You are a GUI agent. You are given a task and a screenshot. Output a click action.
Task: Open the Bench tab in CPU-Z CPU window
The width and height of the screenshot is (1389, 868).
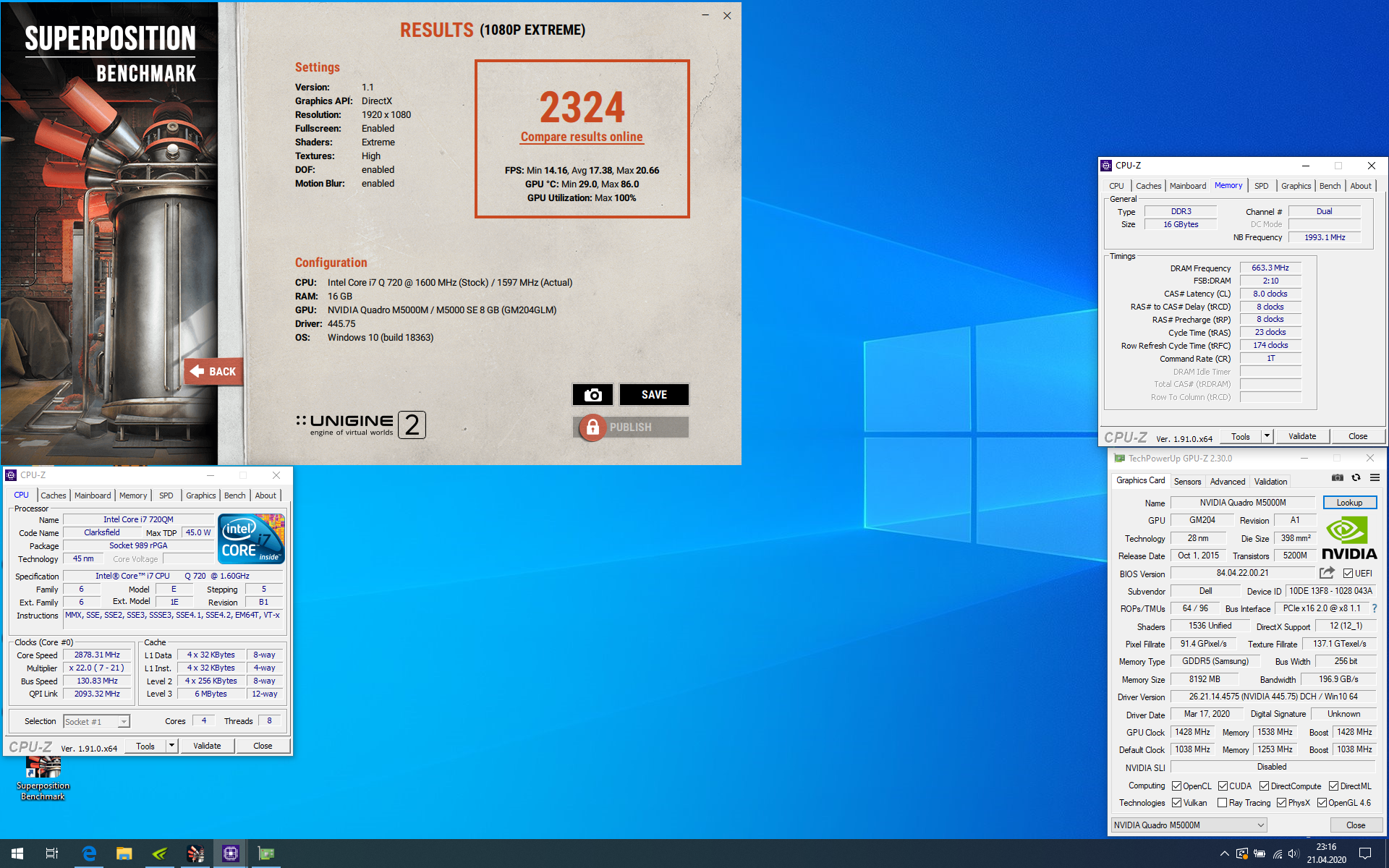click(x=234, y=495)
